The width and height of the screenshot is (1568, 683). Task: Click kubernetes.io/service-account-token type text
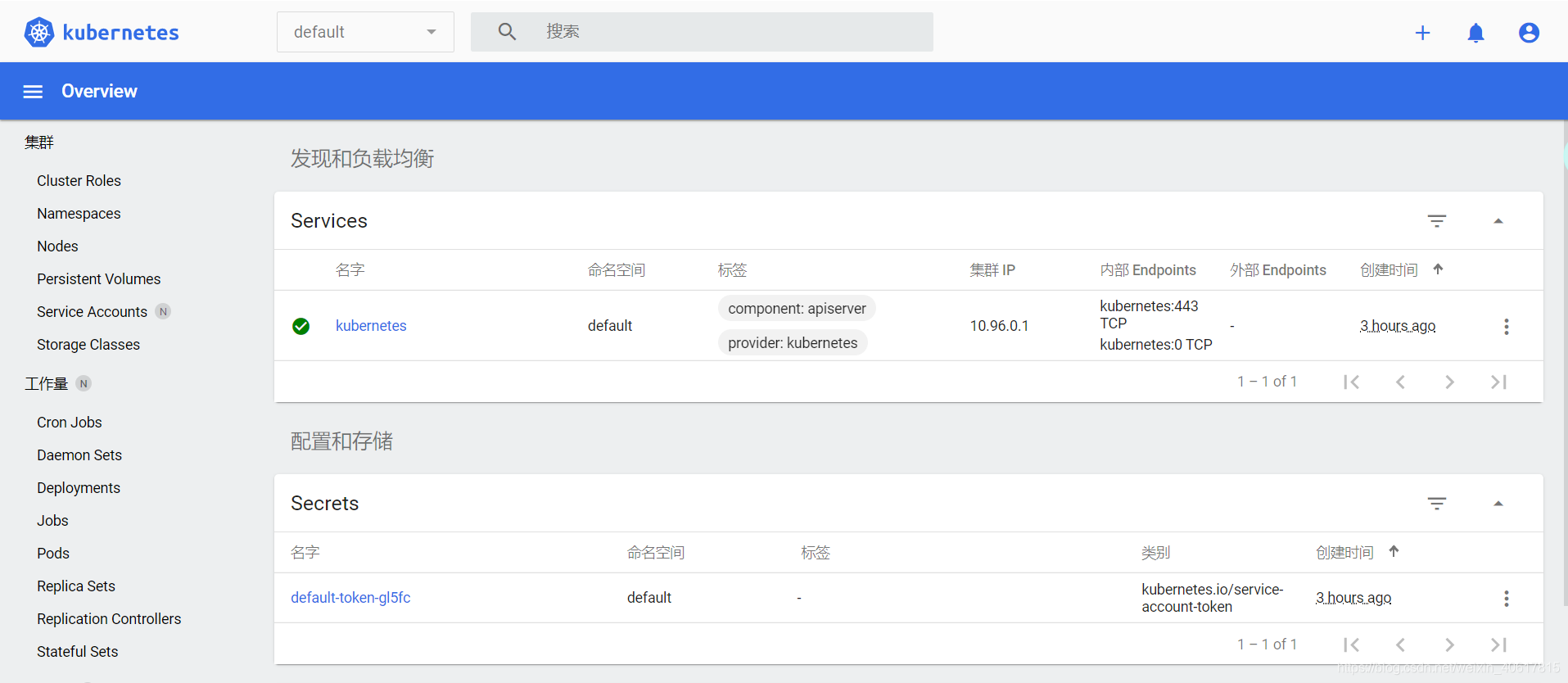1213,598
